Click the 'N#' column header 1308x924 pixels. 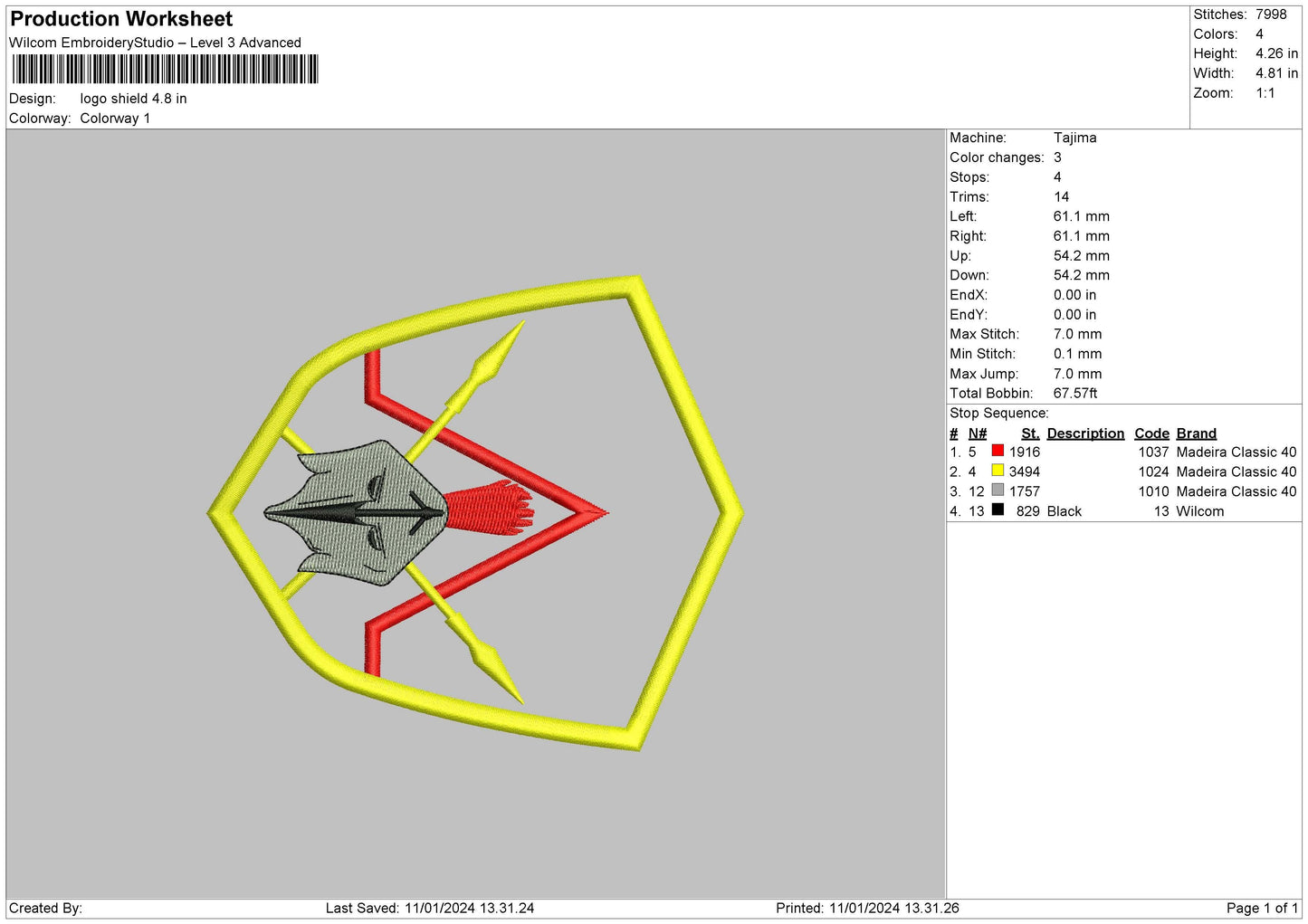pos(978,433)
